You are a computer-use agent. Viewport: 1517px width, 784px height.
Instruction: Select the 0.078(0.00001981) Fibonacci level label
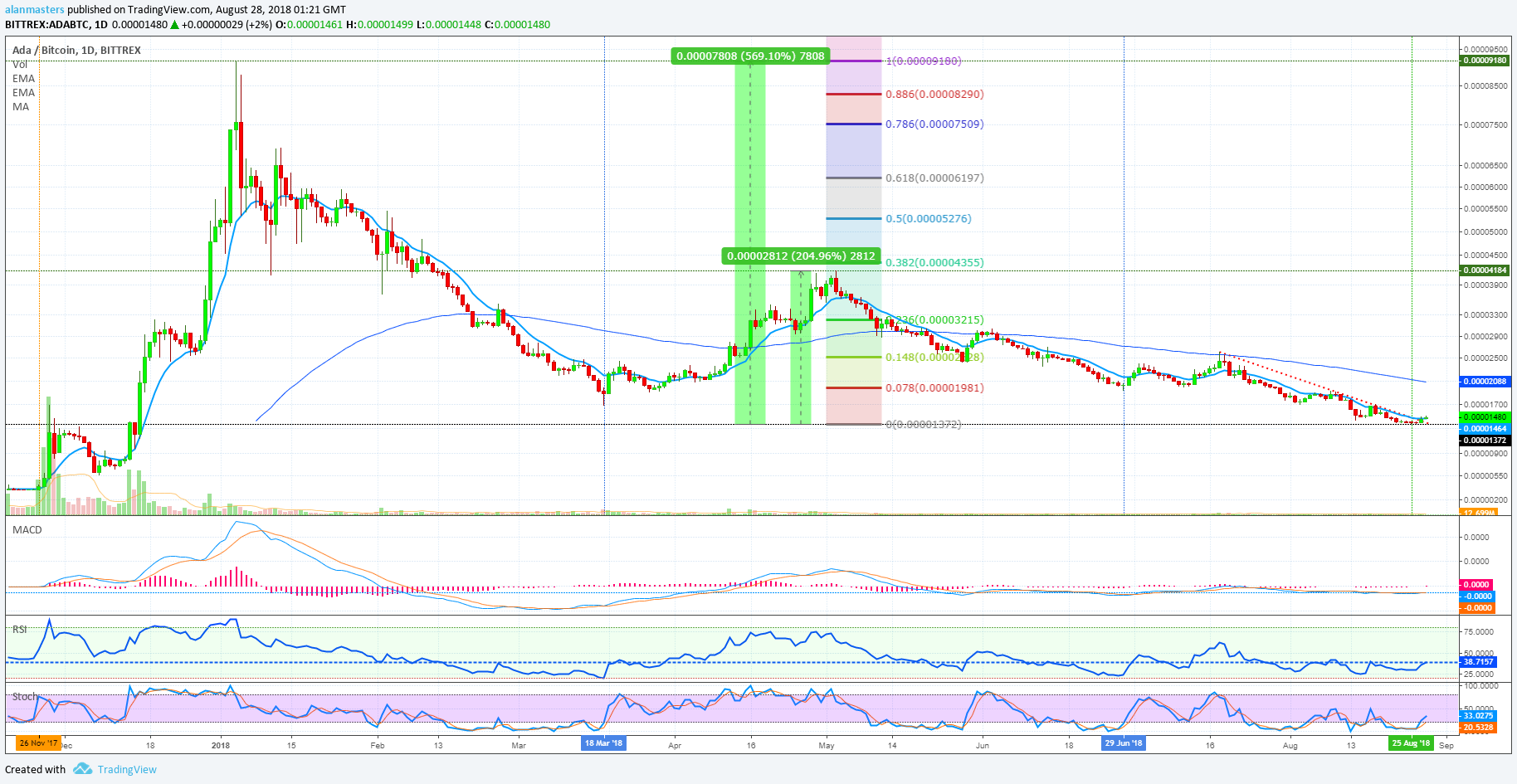click(x=934, y=387)
